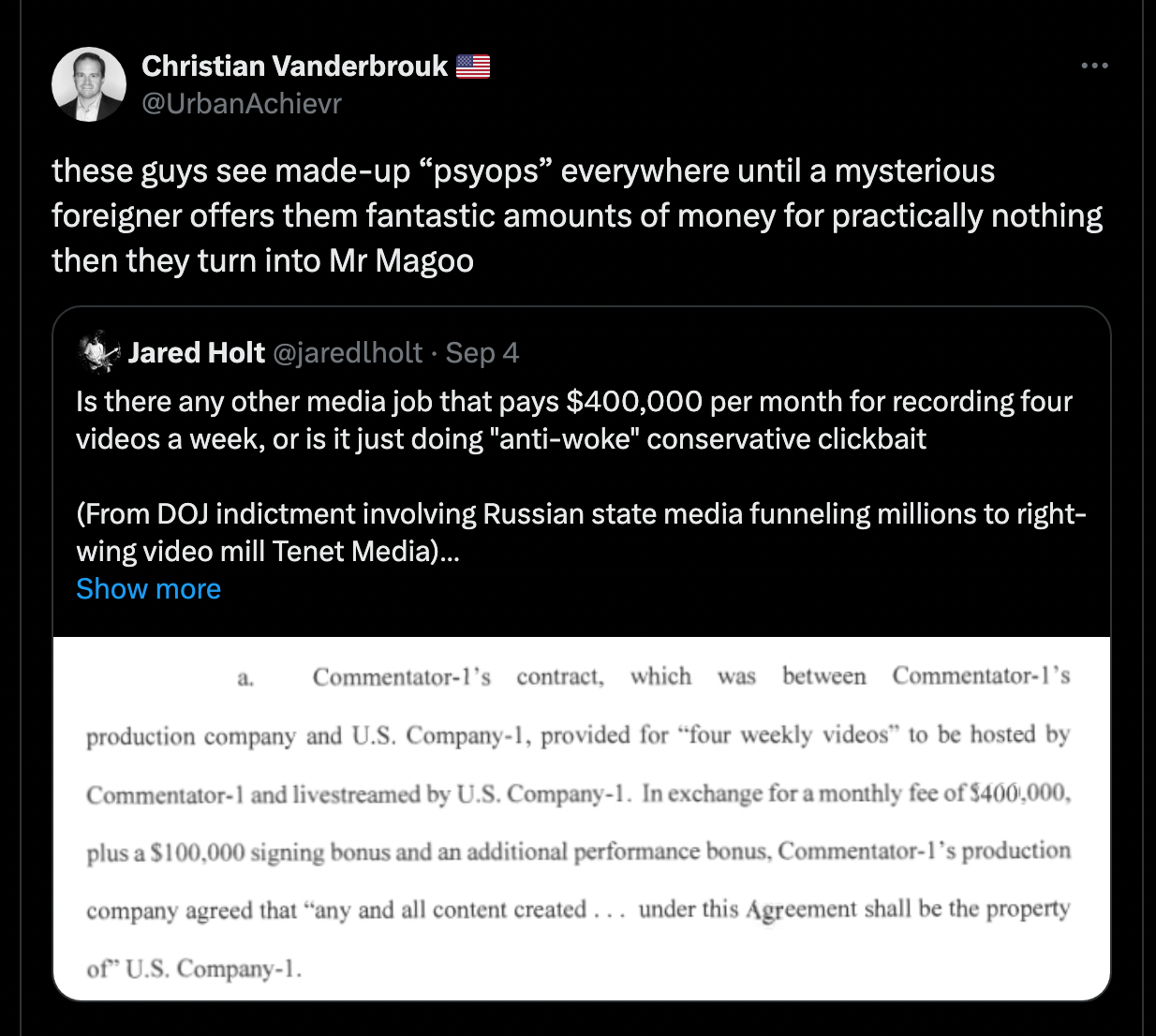
Task: Open the @jaredlholt handle in quoted tweet
Action: pyautogui.click(x=348, y=352)
